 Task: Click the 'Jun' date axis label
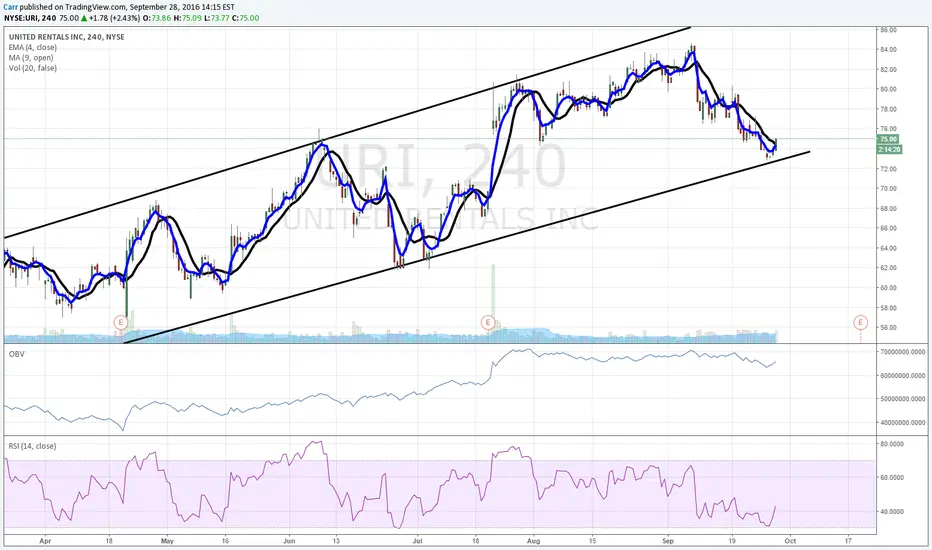(289, 541)
